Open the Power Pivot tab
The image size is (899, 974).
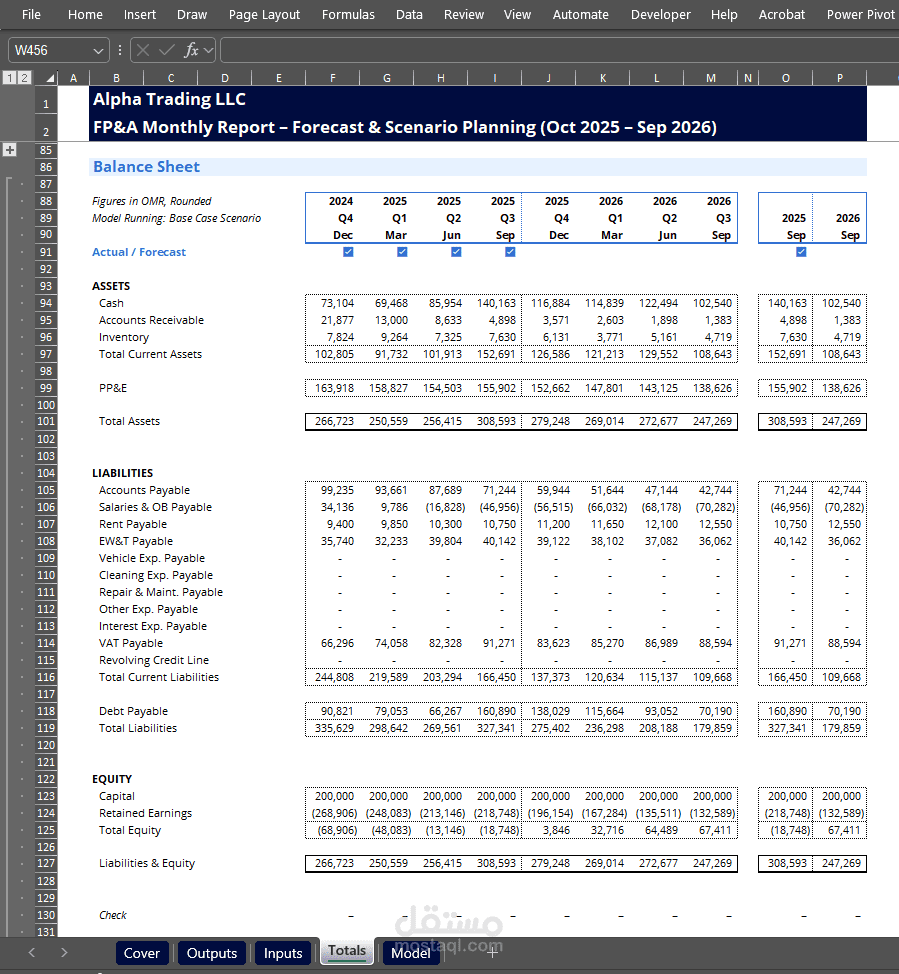(860, 14)
